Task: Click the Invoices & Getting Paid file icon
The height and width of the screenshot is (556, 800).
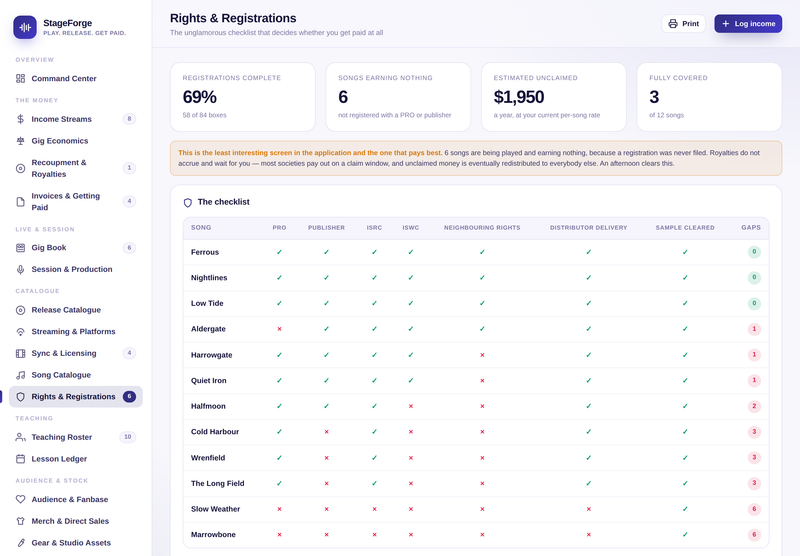Action: 20,201
